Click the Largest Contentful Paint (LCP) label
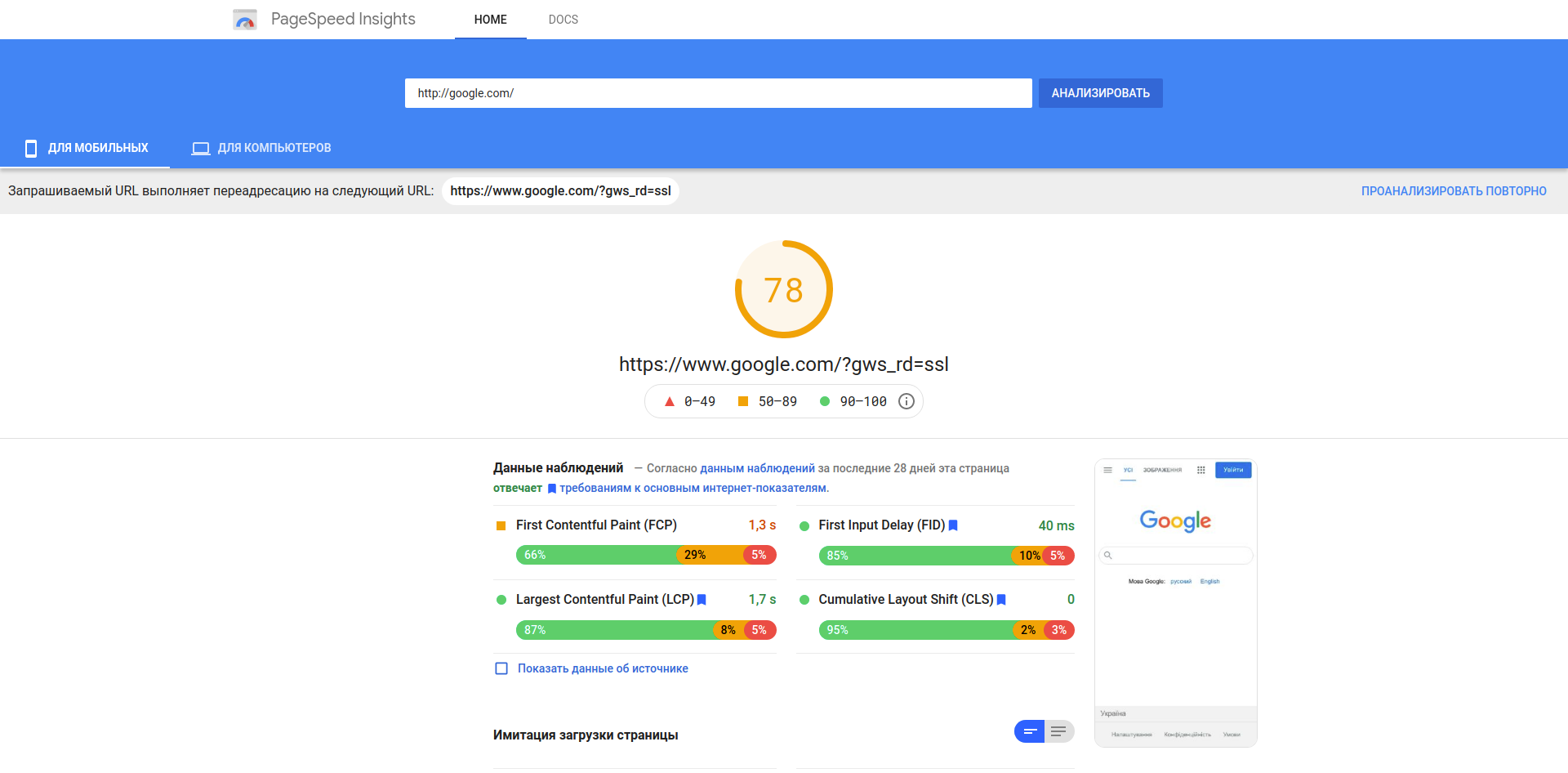 point(605,600)
